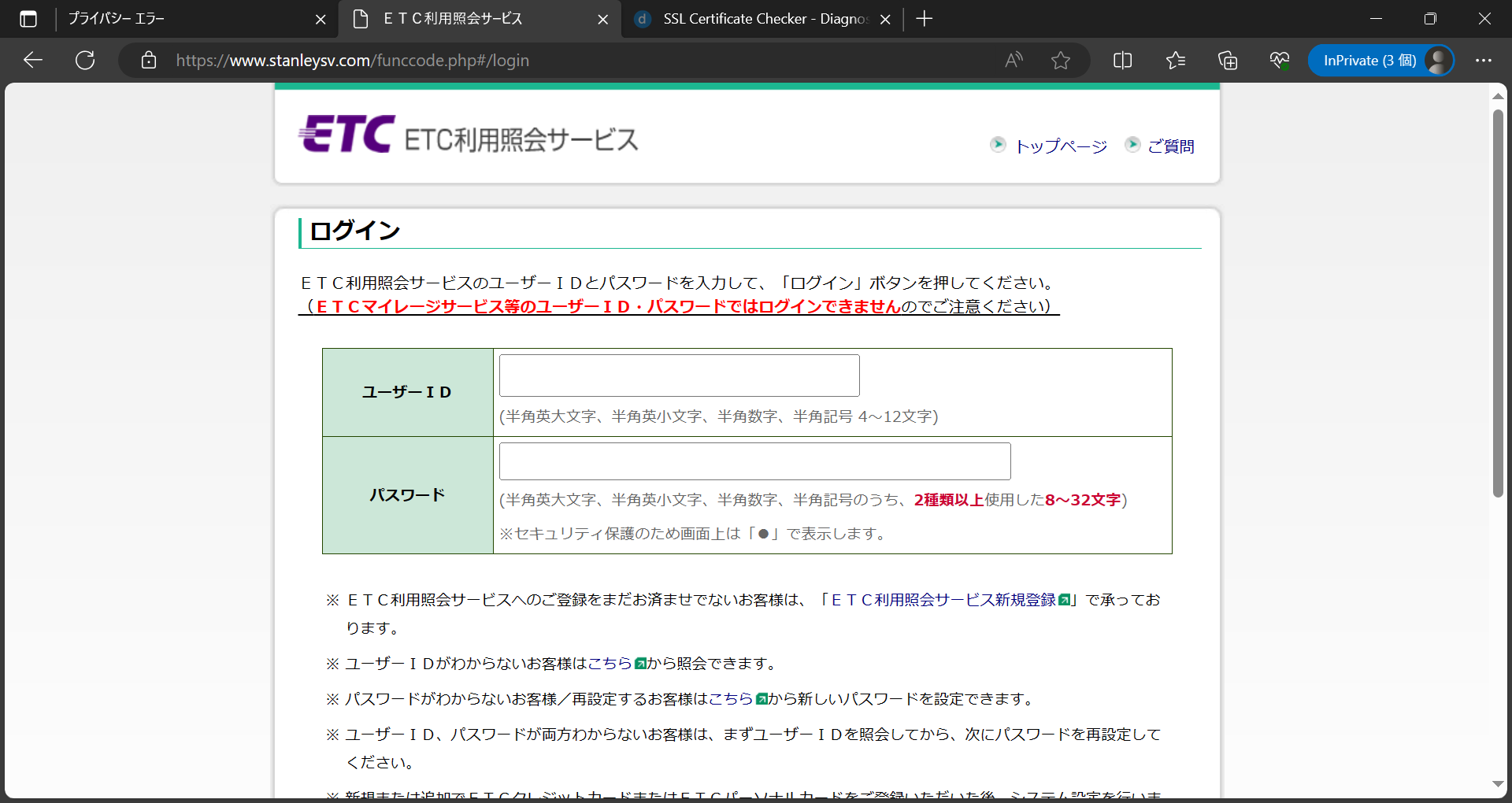Open the トップページ link
The height and width of the screenshot is (803, 1512).
point(1061,146)
